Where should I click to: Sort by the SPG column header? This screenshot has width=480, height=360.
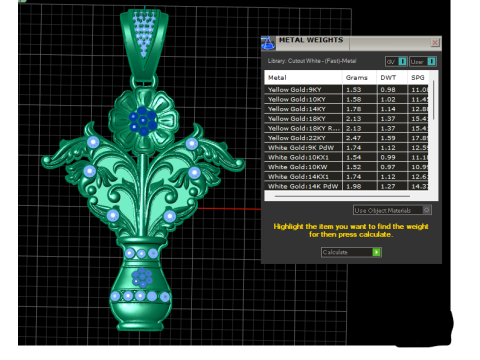pos(418,78)
